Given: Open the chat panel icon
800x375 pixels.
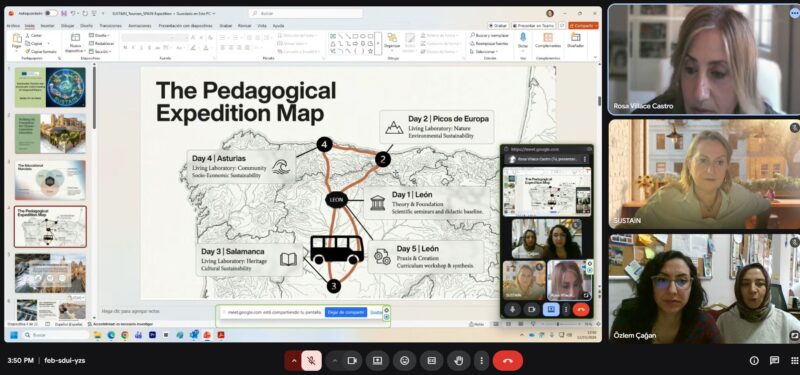Looking at the screenshot, I should tap(774, 361).
